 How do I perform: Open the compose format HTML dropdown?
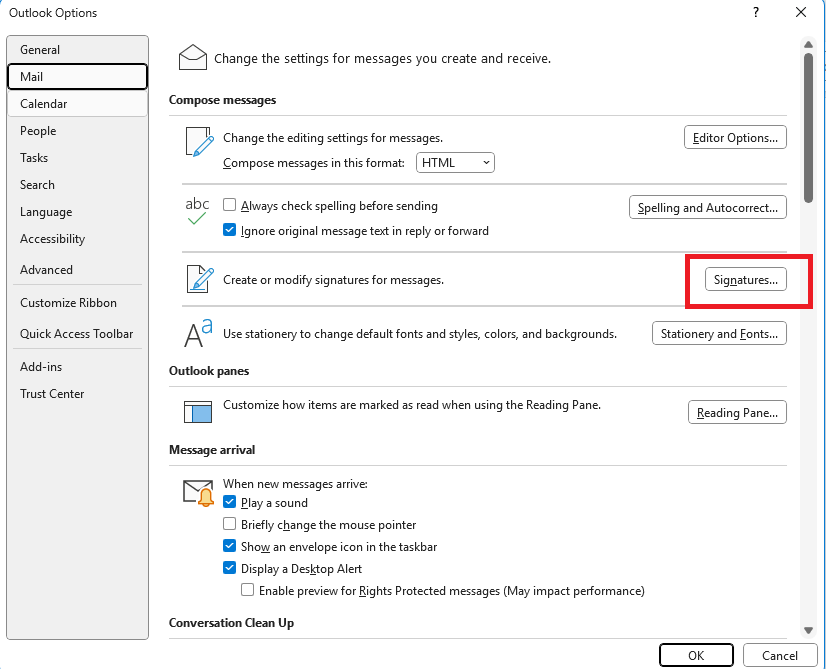coord(455,163)
